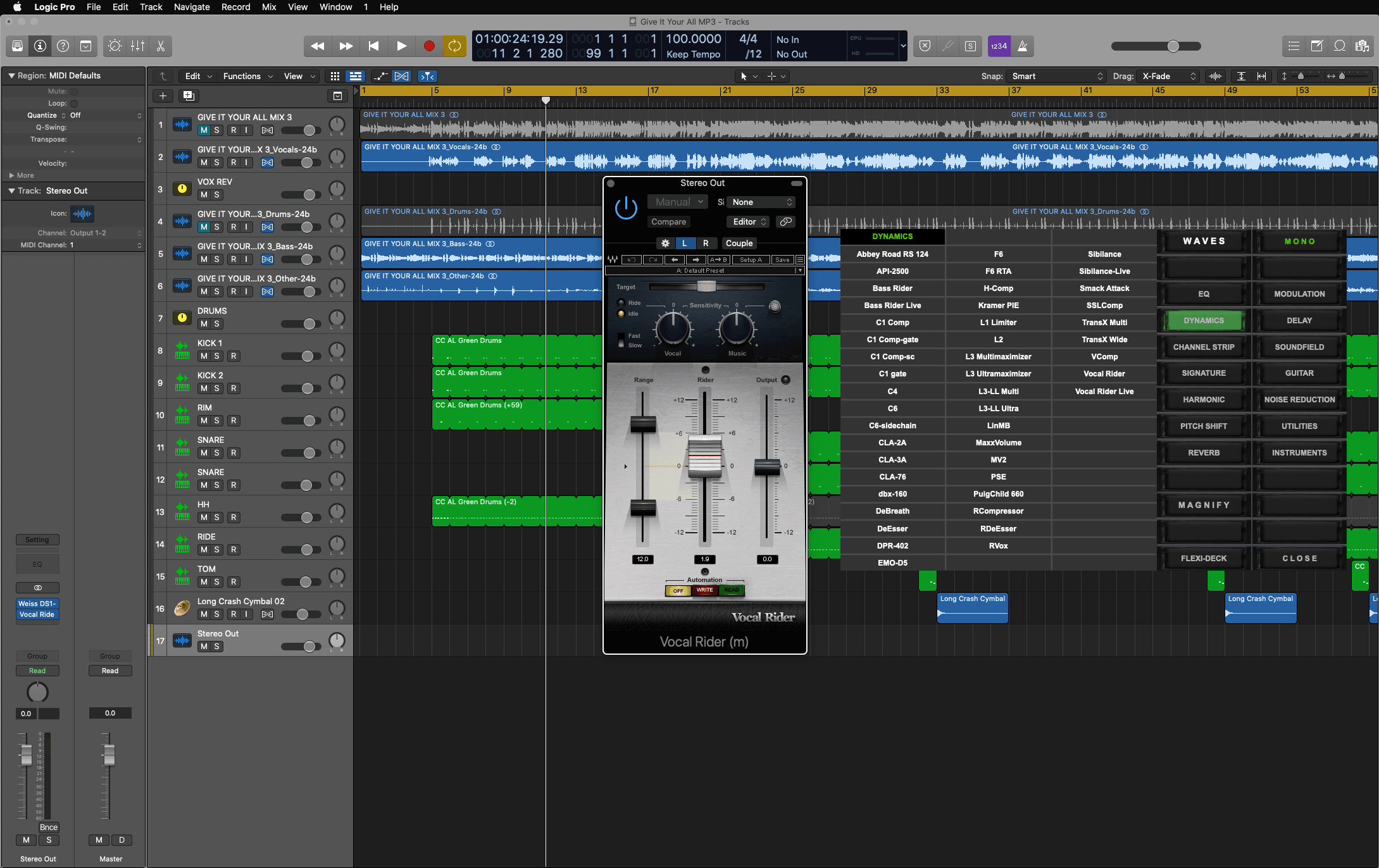Click the Cycle mode button in transport
Viewport: 1379px width, 868px height.
(x=454, y=46)
